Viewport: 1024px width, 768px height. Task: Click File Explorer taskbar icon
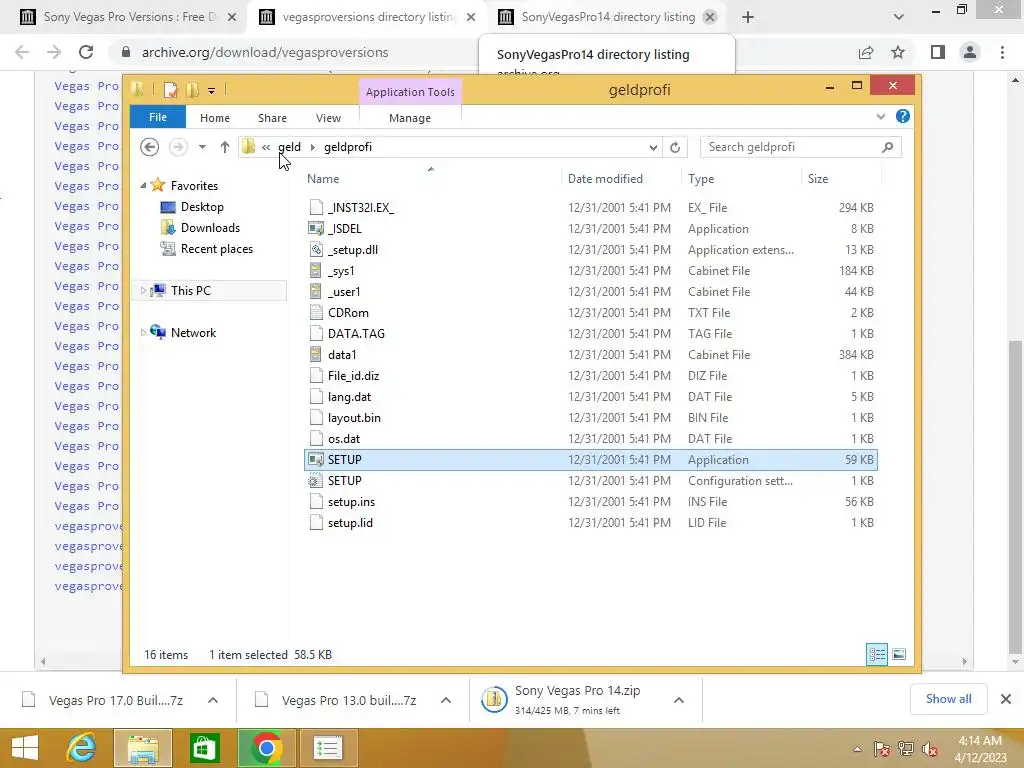[x=143, y=748]
